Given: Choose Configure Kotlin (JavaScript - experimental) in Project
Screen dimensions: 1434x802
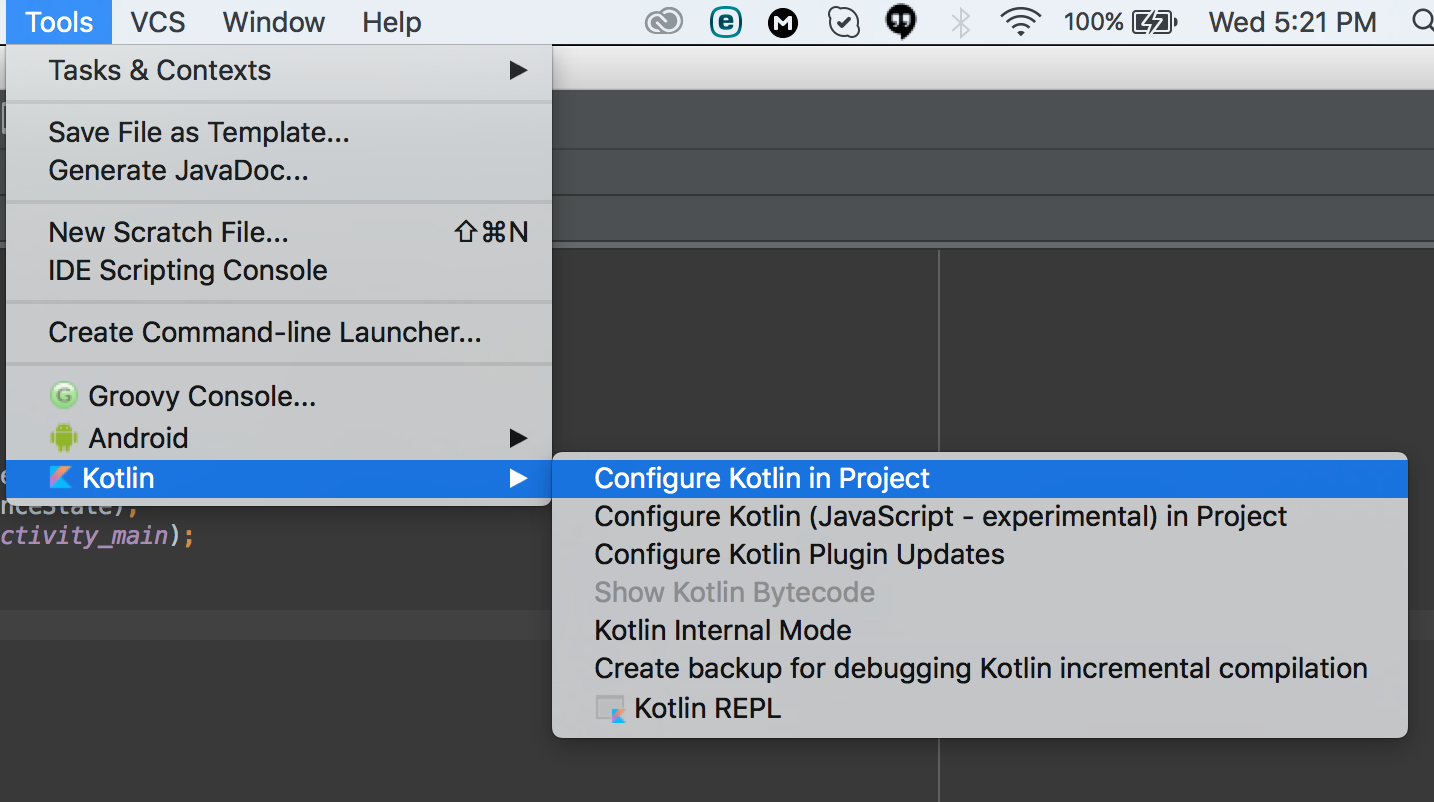Looking at the screenshot, I should [x=980, y=517].
